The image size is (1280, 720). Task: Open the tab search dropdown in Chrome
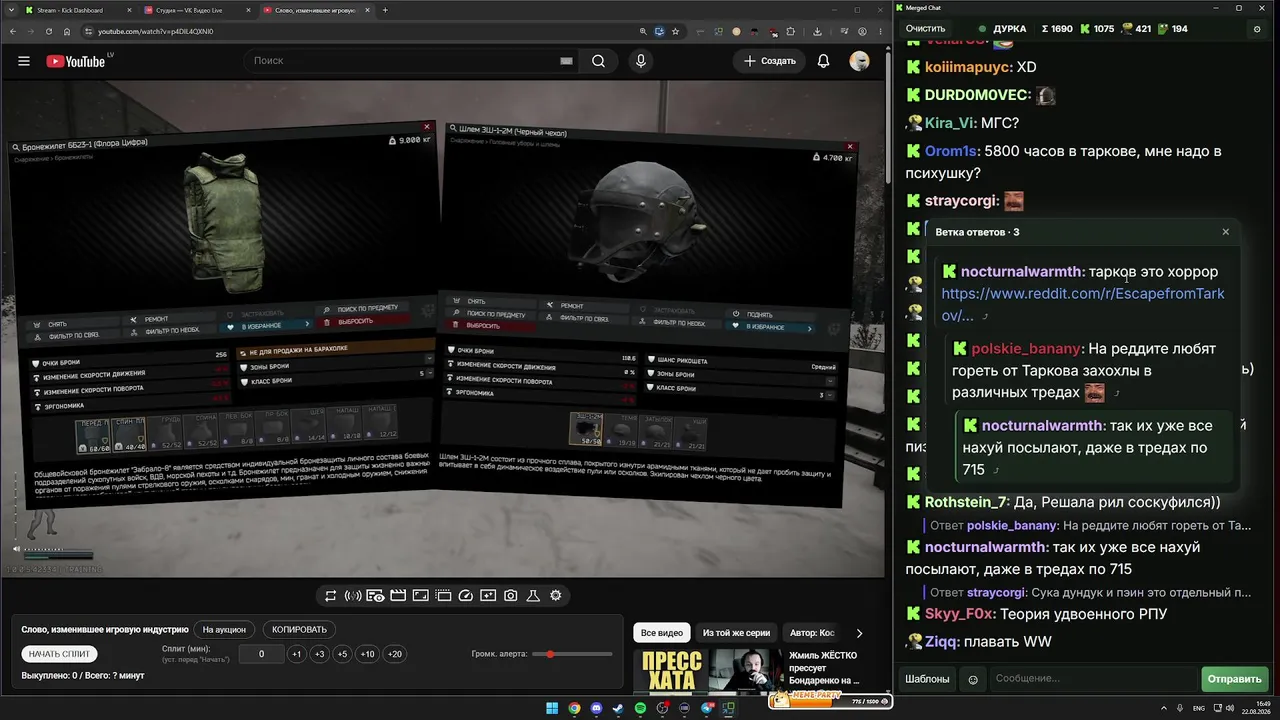click(11, 10)
